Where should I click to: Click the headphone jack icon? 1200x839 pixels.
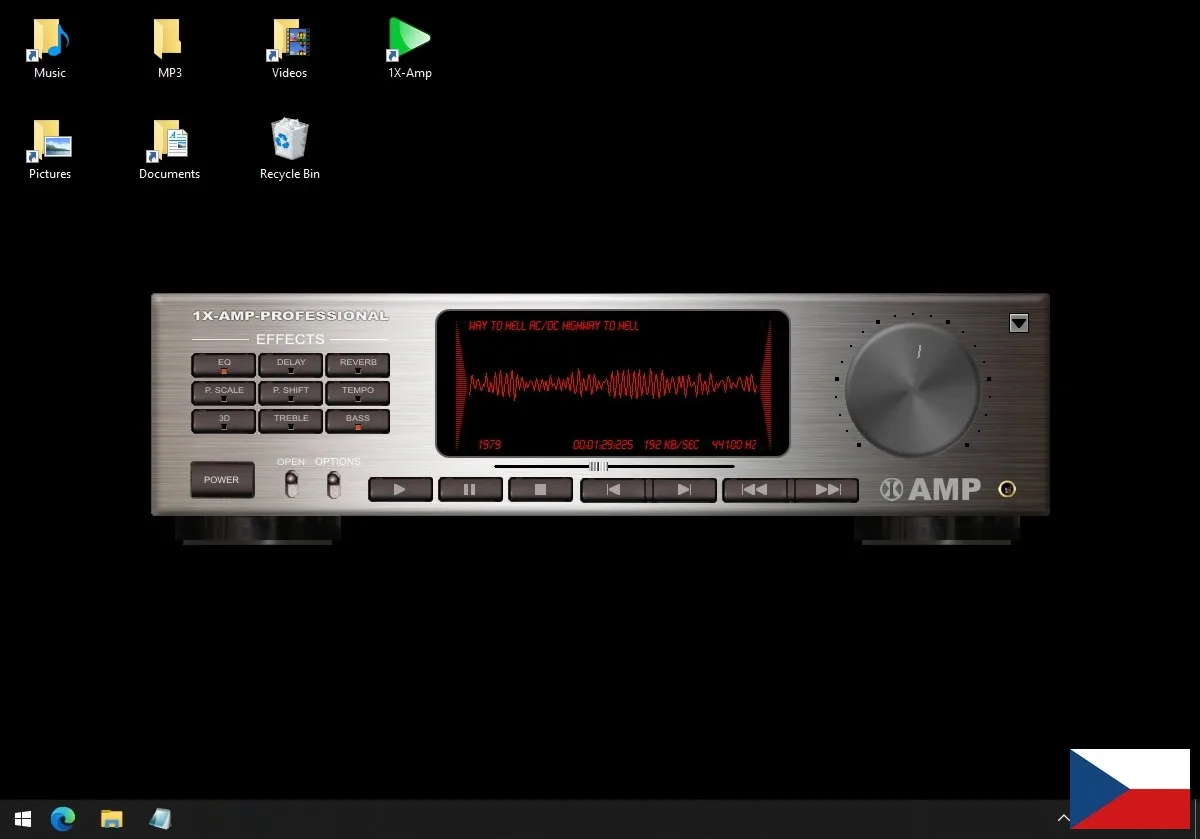pos(1007,489)
